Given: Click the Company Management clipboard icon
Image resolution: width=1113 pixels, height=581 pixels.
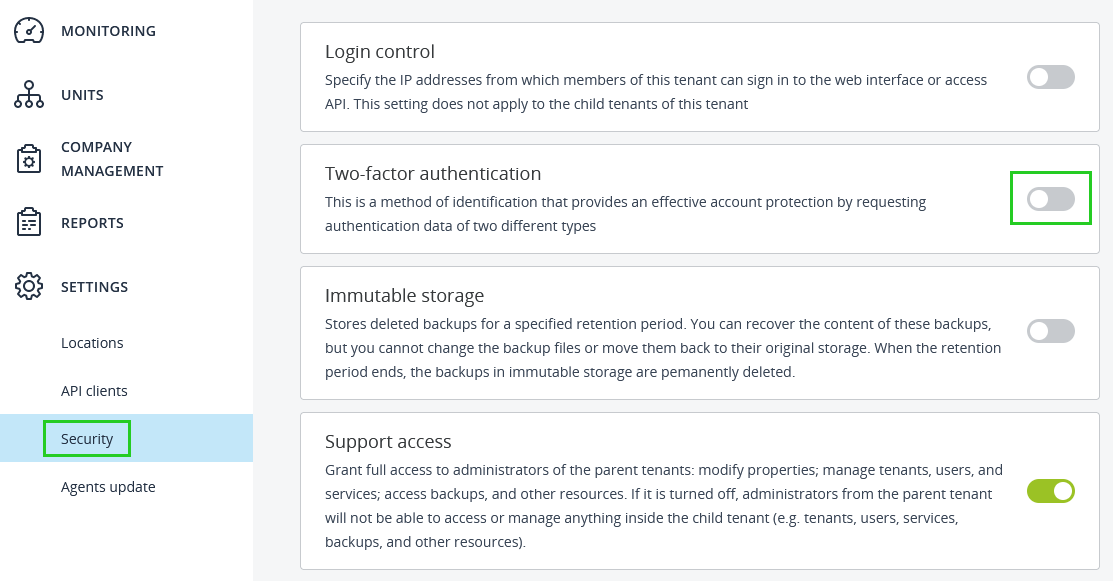Looking at the screenshot, I should (29, 159).
